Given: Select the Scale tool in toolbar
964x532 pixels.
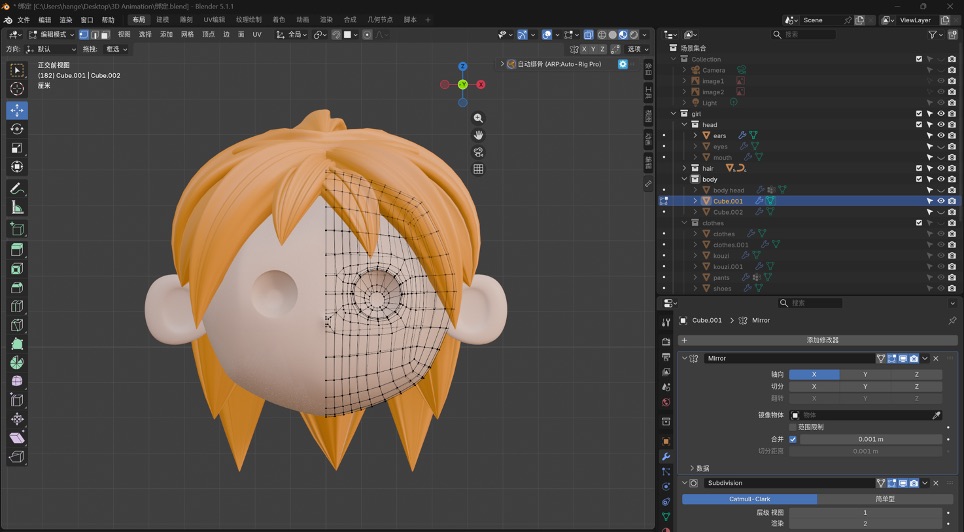Looking at the screenshot, I should (17, 148).
